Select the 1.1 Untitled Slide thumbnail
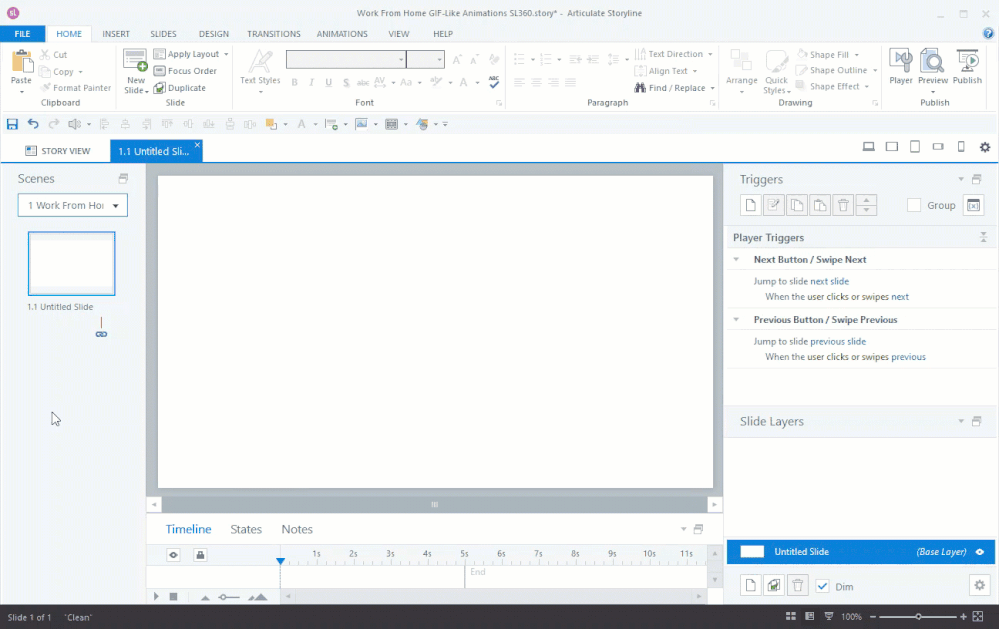 [x=71, y=264]
